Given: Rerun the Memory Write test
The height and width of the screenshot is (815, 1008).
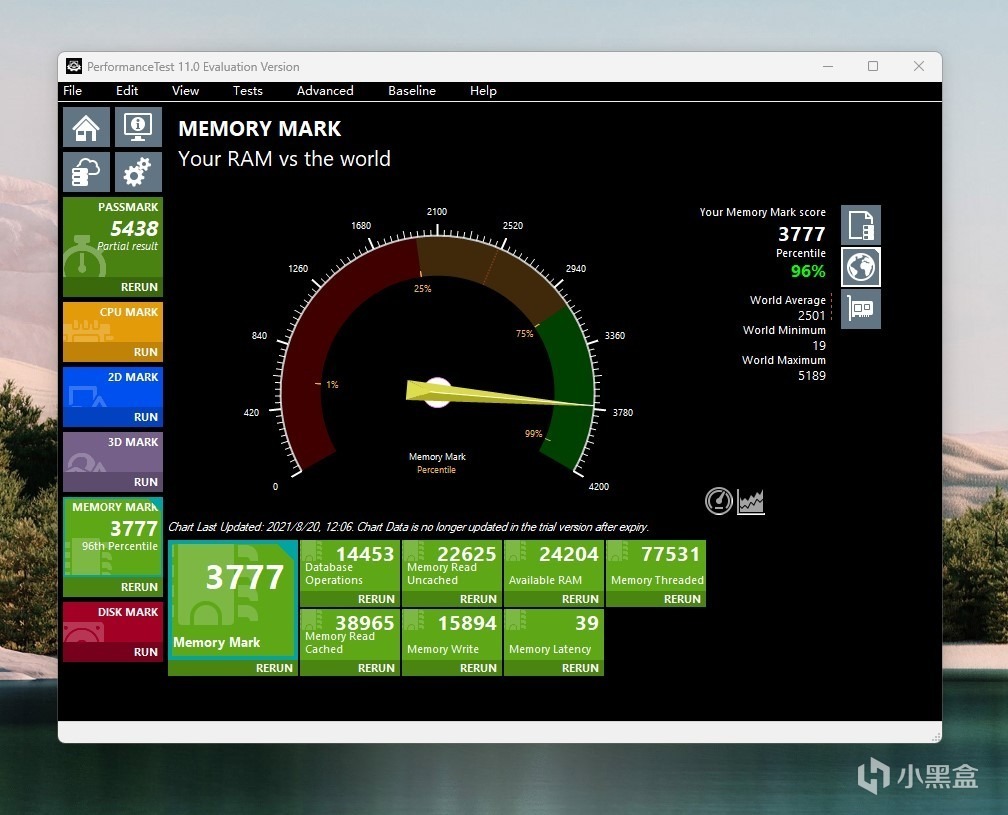Looking at the screenshot, I should tap(478, 668).
